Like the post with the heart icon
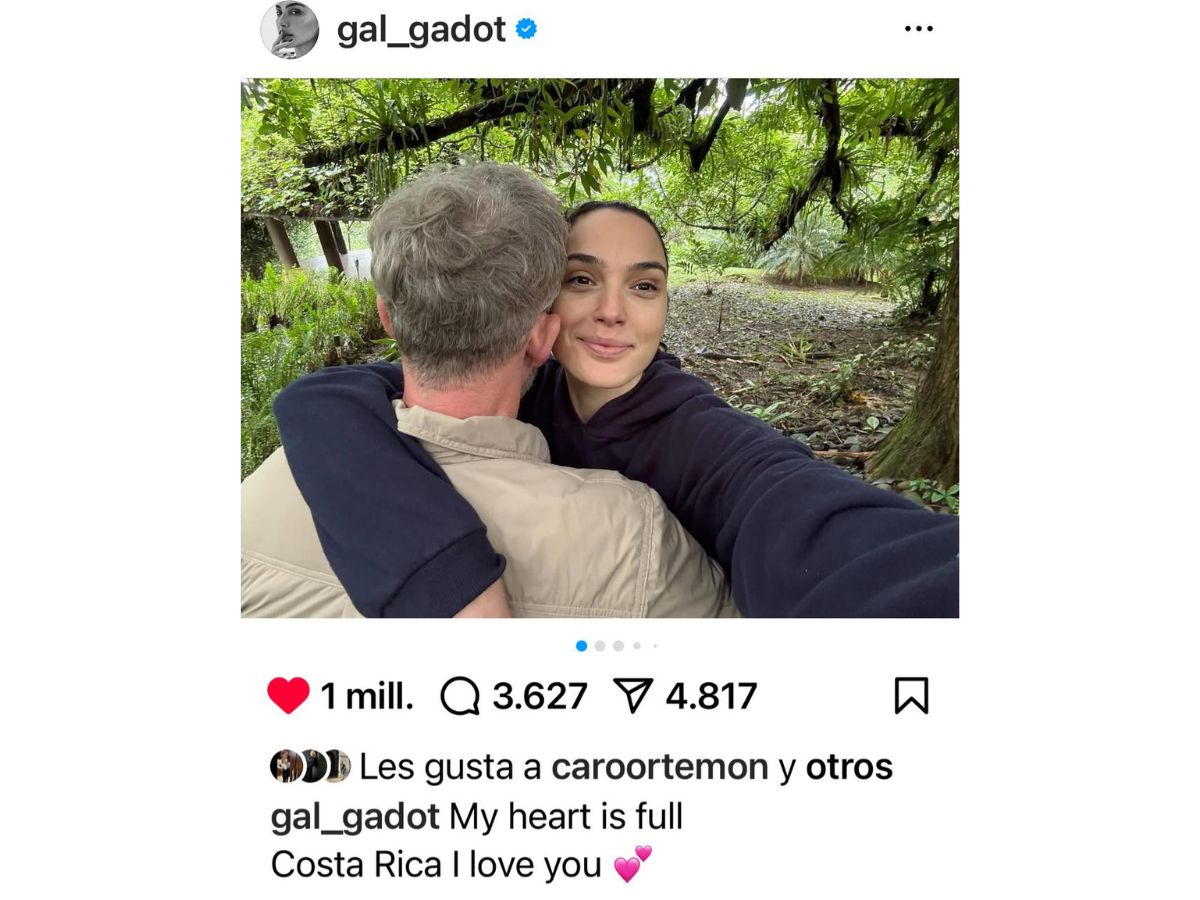1200x900 pixels. [x=288, y=696]
